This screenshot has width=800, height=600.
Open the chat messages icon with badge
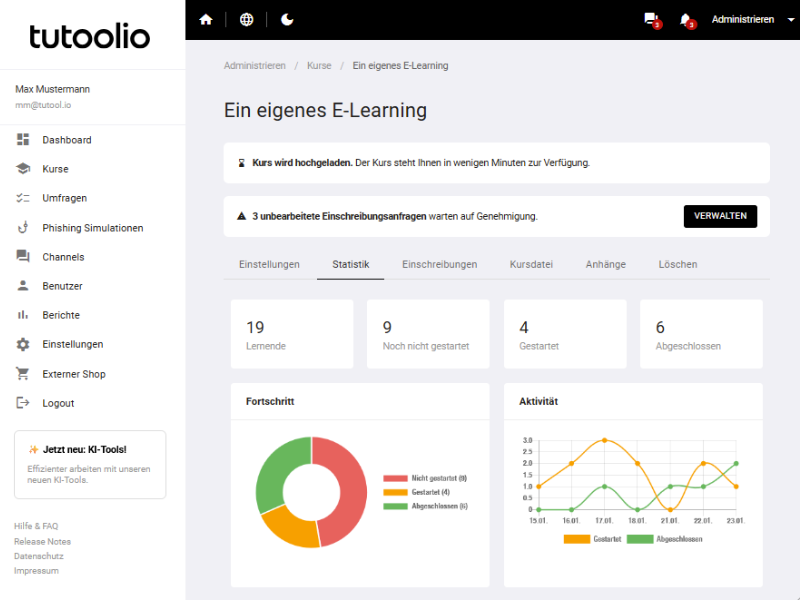click(652, 19)
